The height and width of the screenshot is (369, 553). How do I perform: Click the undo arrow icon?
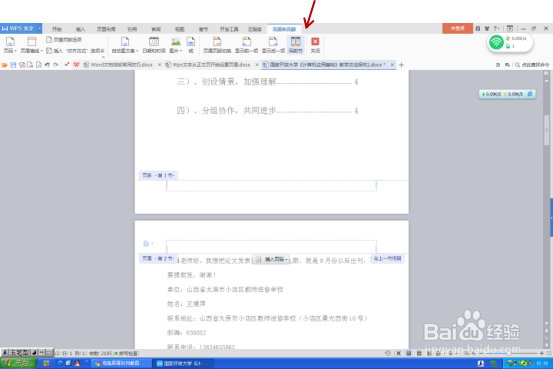pos(47,65)
